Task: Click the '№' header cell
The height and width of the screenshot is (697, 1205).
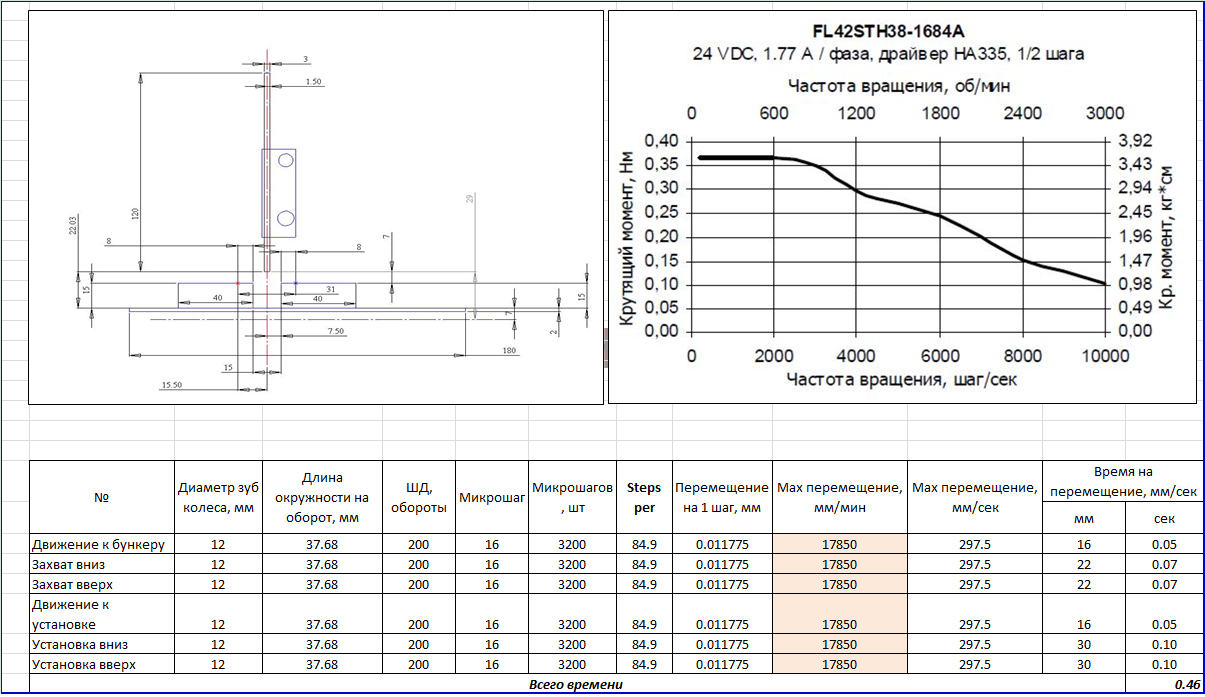Action: tap(101, 497)
